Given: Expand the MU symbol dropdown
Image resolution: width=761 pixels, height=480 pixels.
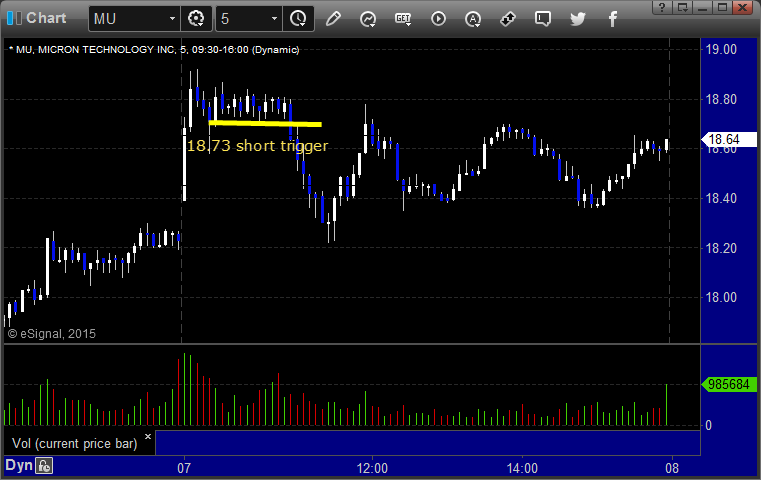Looking at the screenshot, I should tap(172, 19).
